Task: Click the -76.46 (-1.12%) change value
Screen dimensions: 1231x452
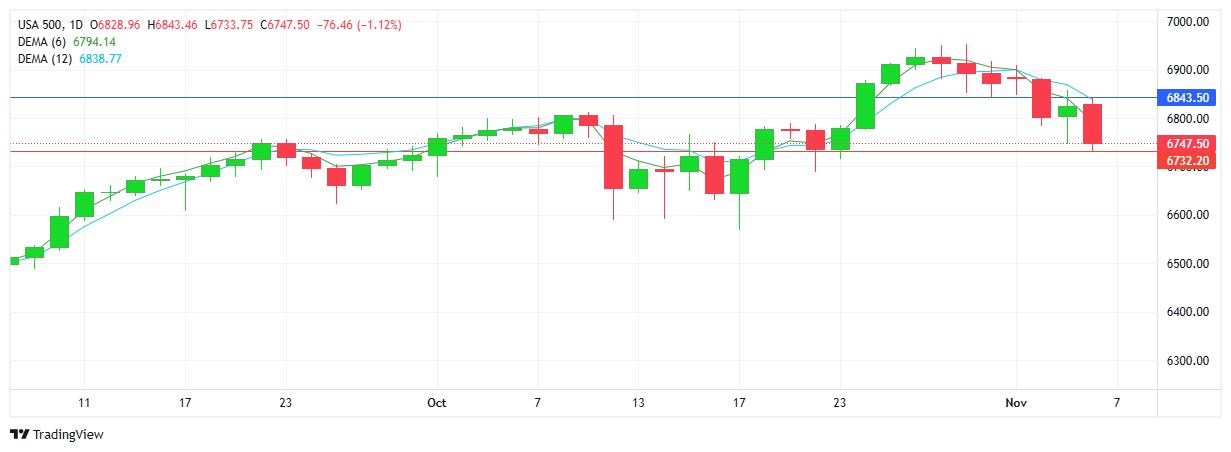Action: coord(359,24)
